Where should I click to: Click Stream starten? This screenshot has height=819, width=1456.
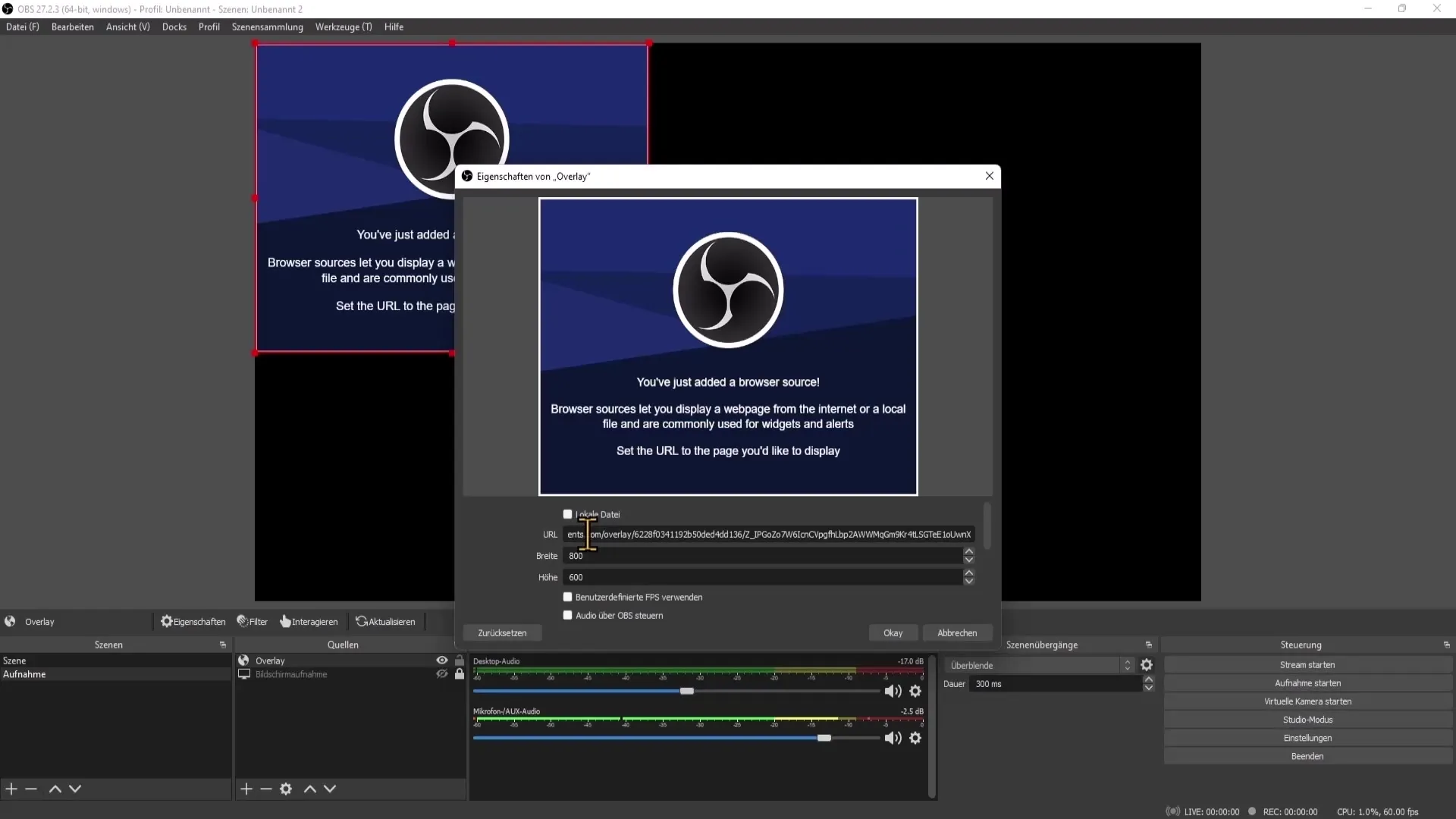(1307, 665)
